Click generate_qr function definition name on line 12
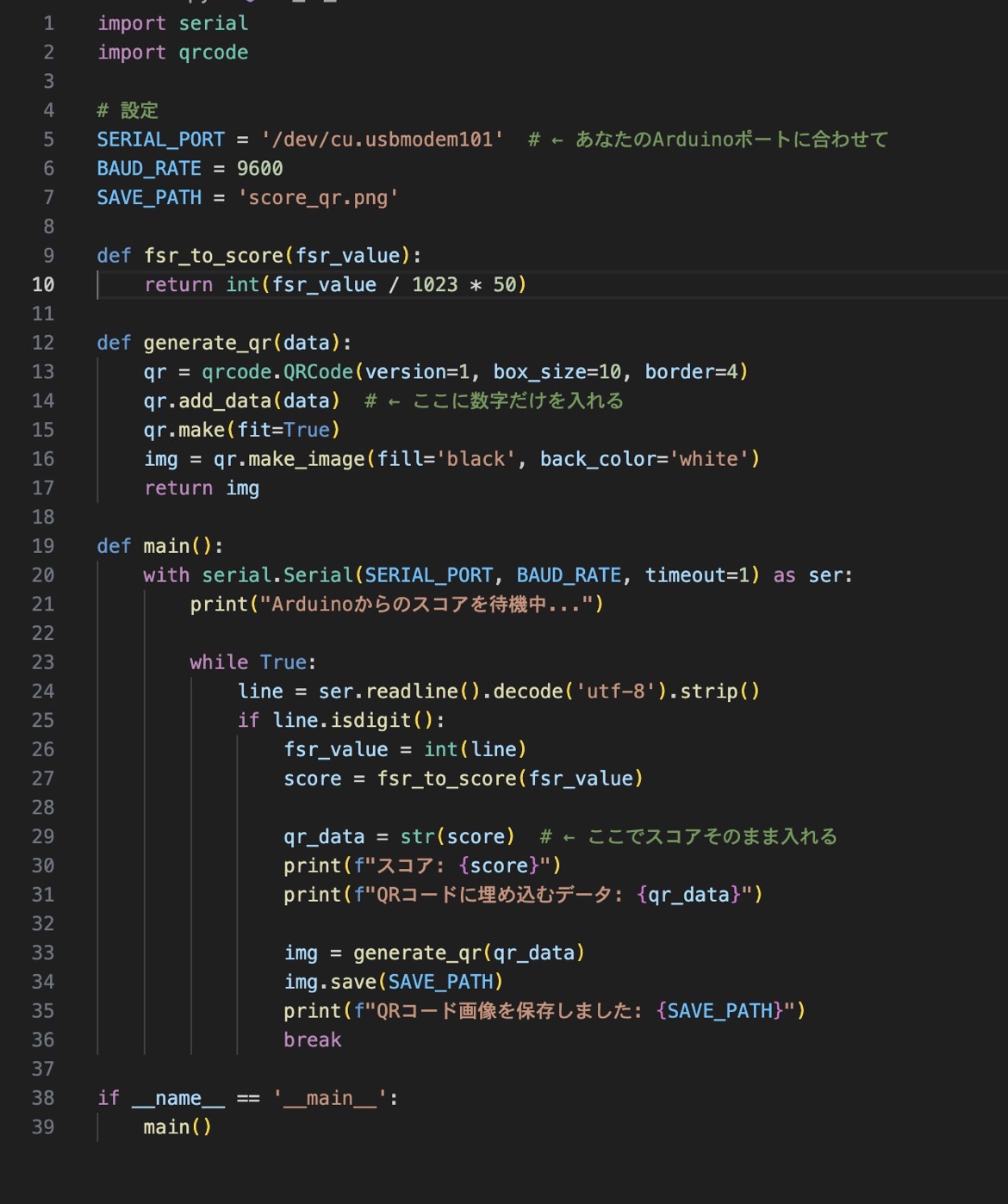 tap(208, 343)
